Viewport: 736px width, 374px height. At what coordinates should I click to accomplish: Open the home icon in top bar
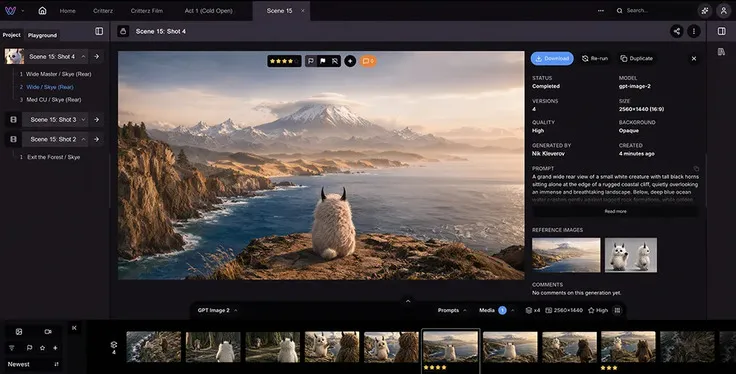[x=42, y=10]
